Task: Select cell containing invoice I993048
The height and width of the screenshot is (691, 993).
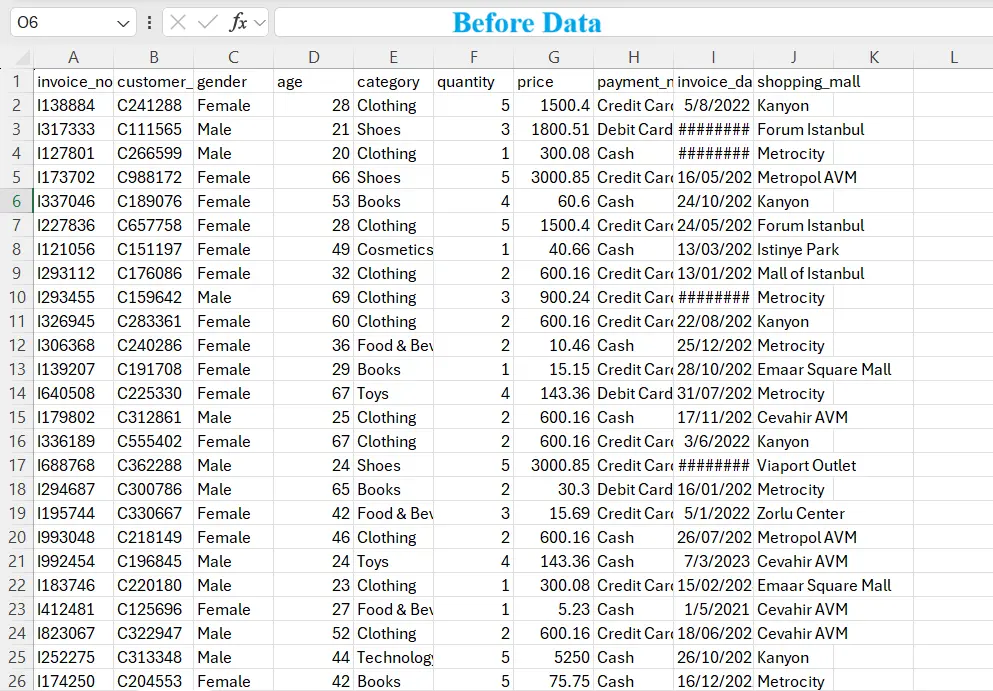Action: pos(74,537)
